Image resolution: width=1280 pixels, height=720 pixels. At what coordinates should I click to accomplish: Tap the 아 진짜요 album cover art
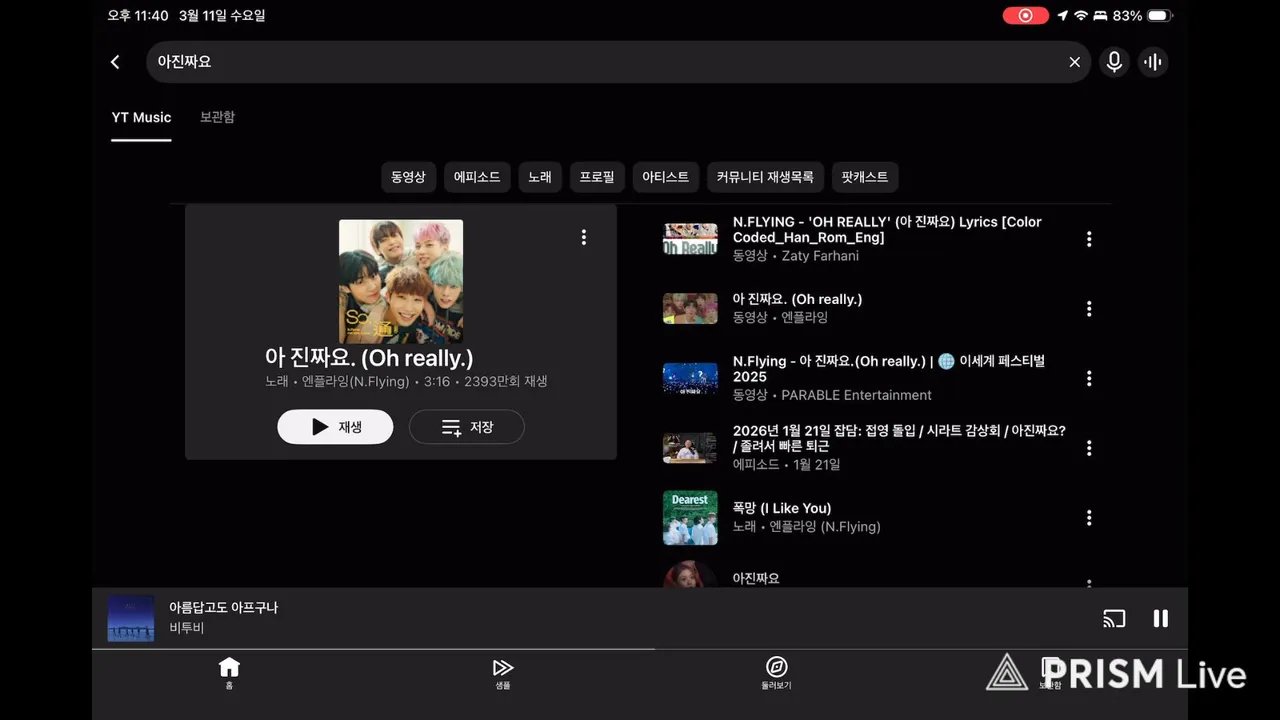[x=401, y=282]
